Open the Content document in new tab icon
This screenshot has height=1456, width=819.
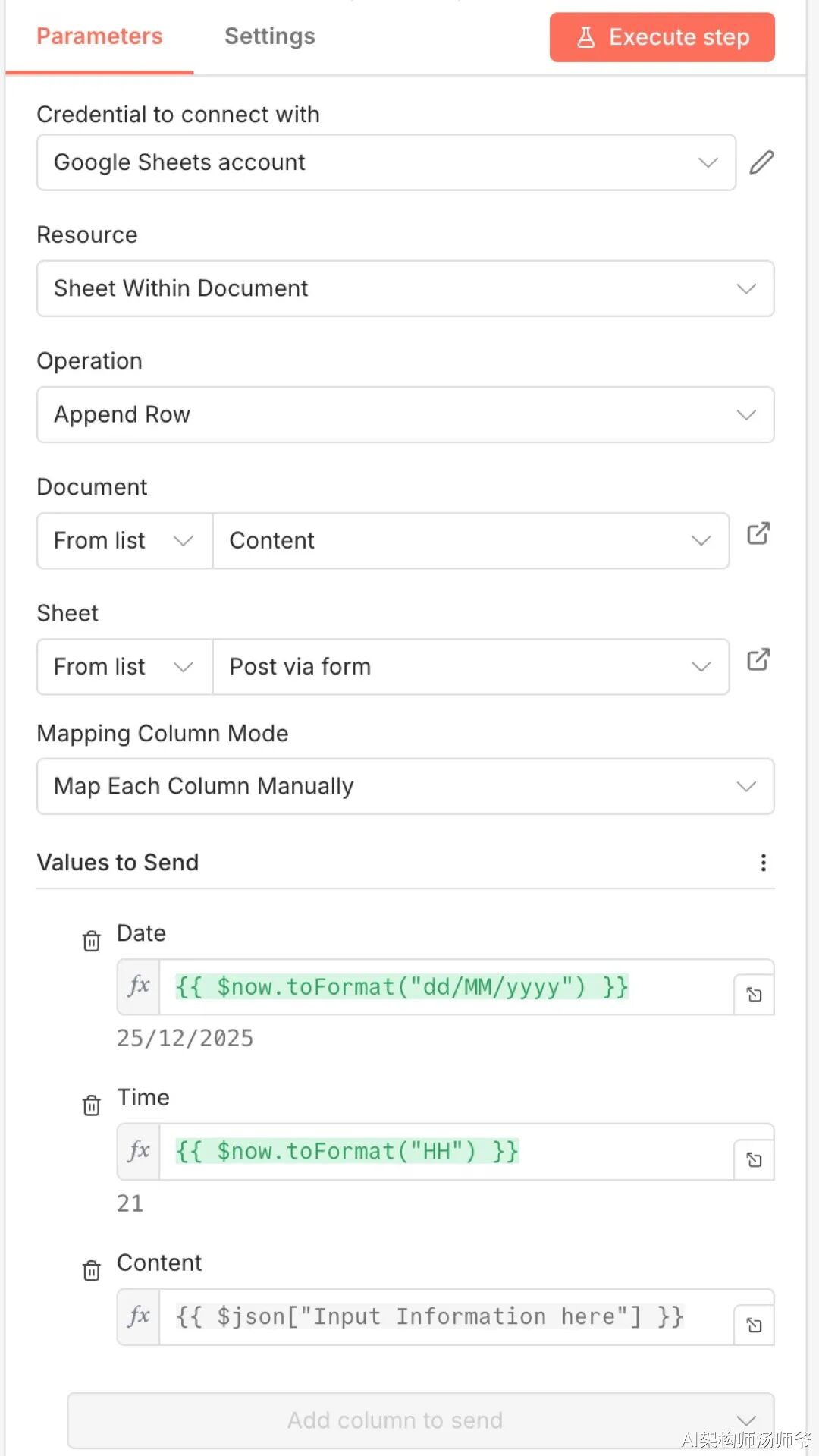coord(758,533)
